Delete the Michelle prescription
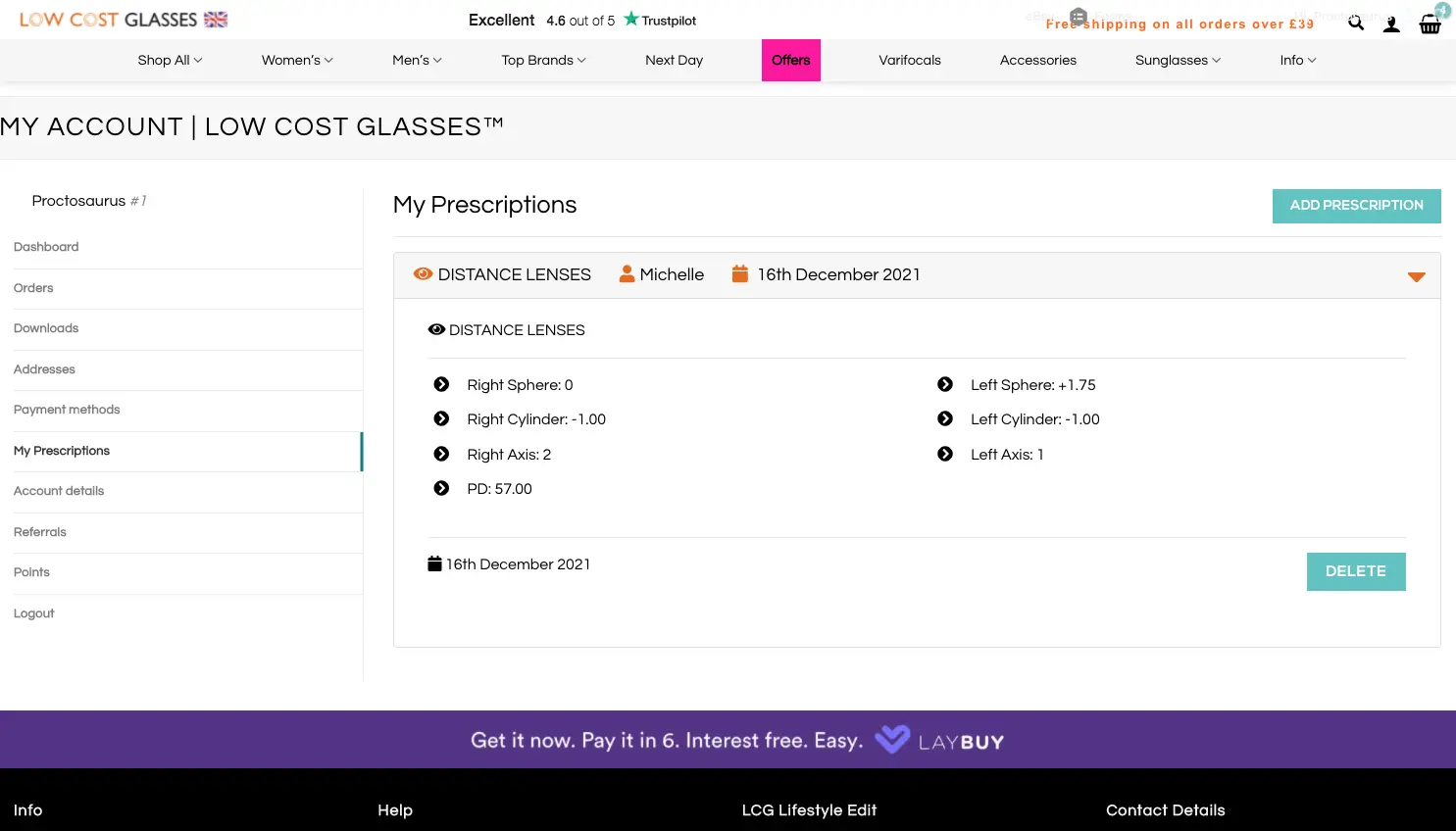The height and width of the screenshot is (831, 1456). click(x=1355, y=571)
